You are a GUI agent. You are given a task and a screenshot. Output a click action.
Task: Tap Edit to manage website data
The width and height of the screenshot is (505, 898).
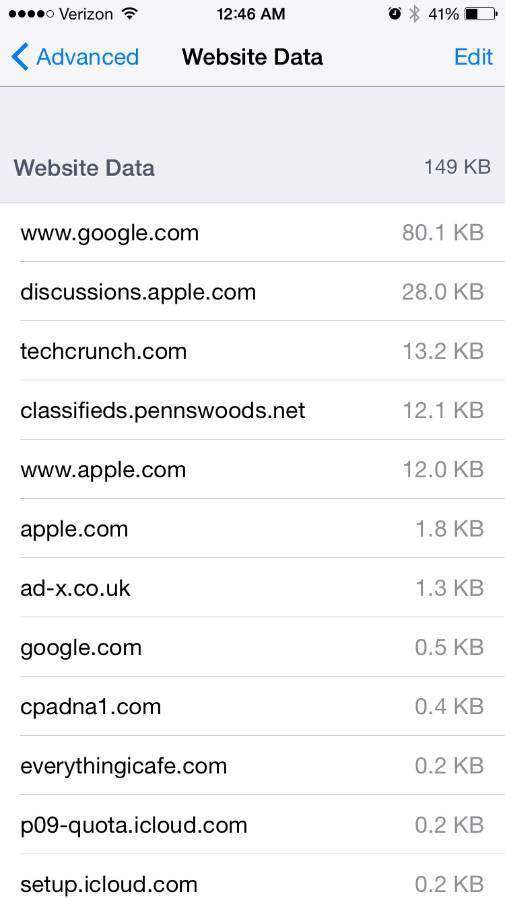(473, 57)
